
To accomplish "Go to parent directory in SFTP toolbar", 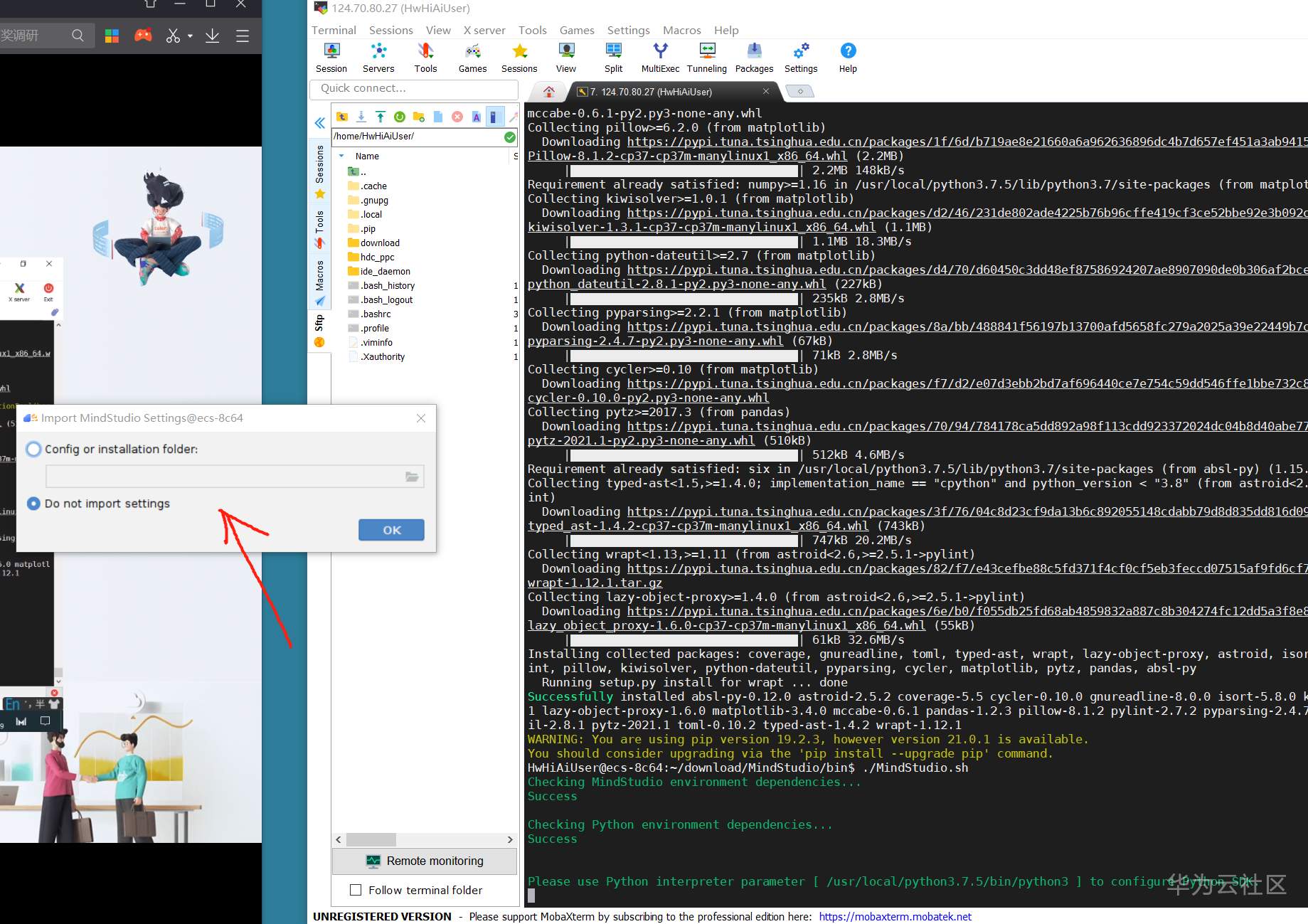I will pyautogui.click(x=342, y=117).
